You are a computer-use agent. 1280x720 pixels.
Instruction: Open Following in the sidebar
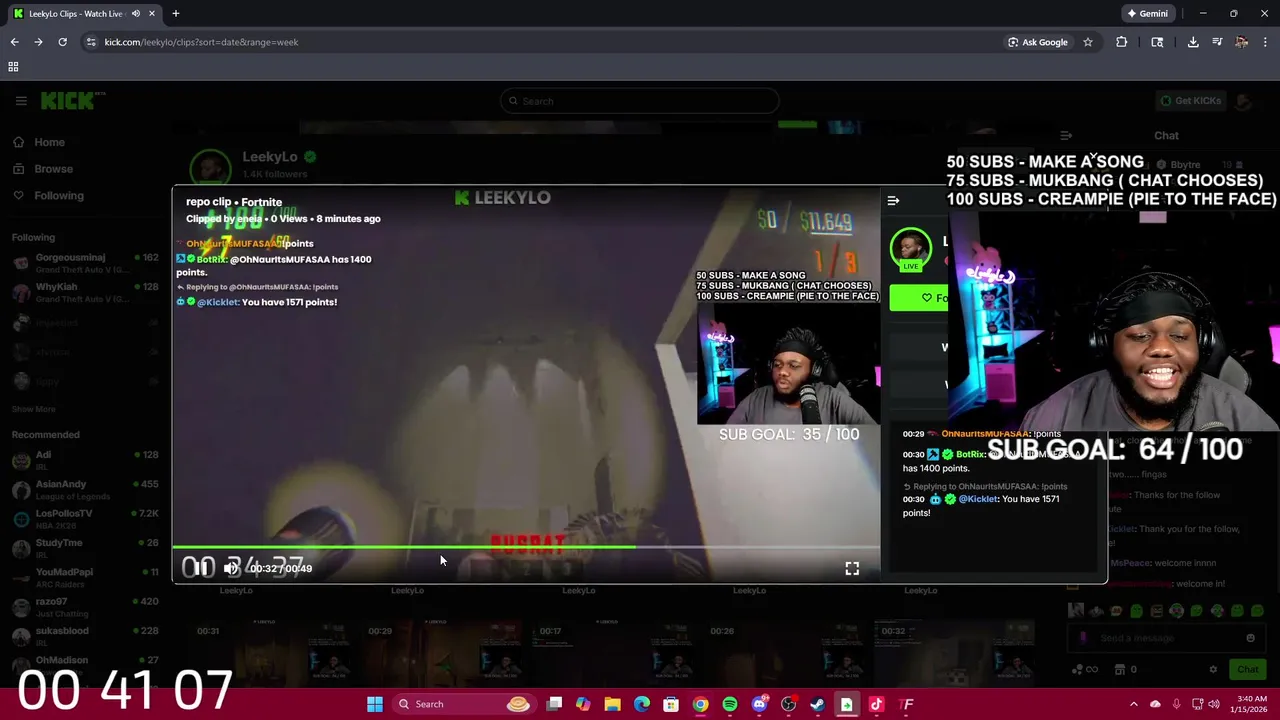tap(58, 196)
